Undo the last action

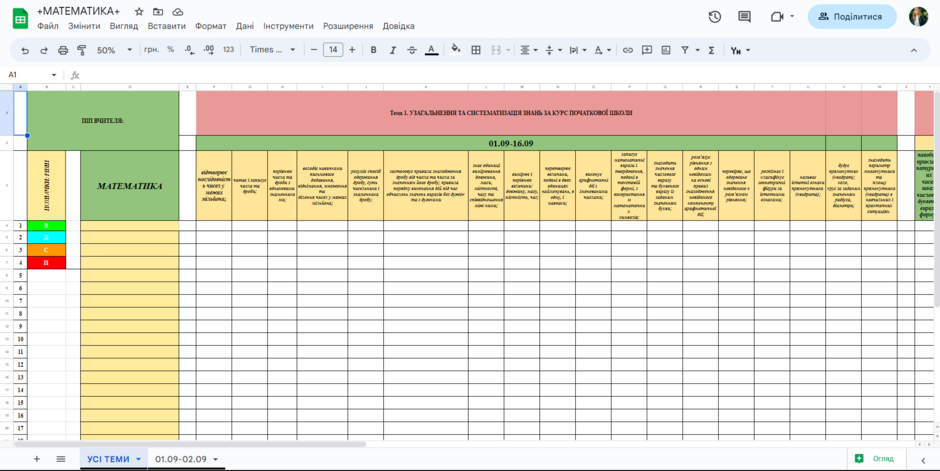[x=25, y=50]
